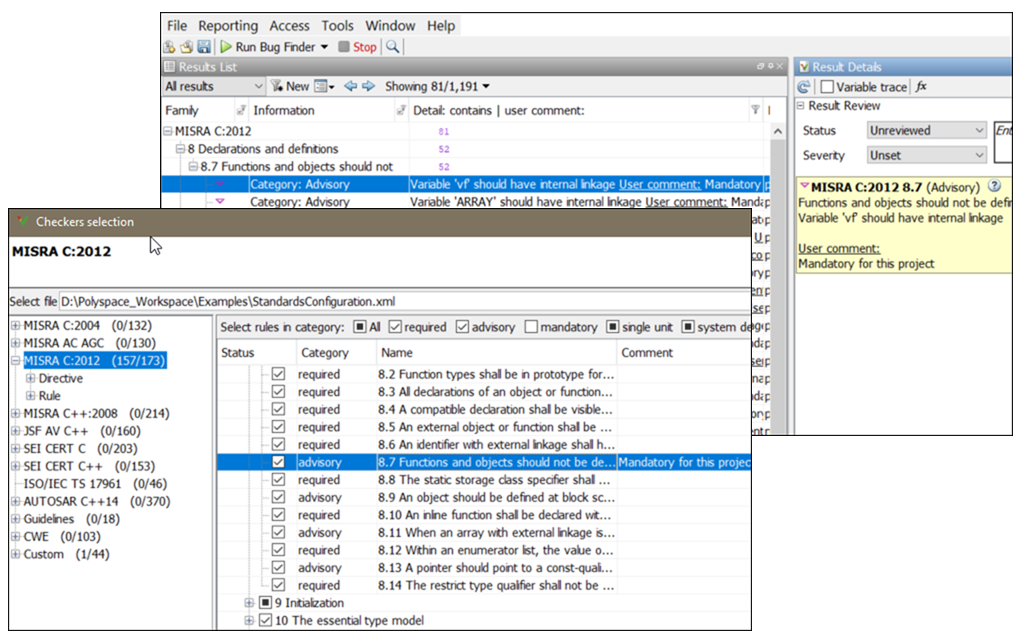The width and height of the screenshot is (1016, 640).
Task: Click the save floppy disk icon
Action: (203, 47)
